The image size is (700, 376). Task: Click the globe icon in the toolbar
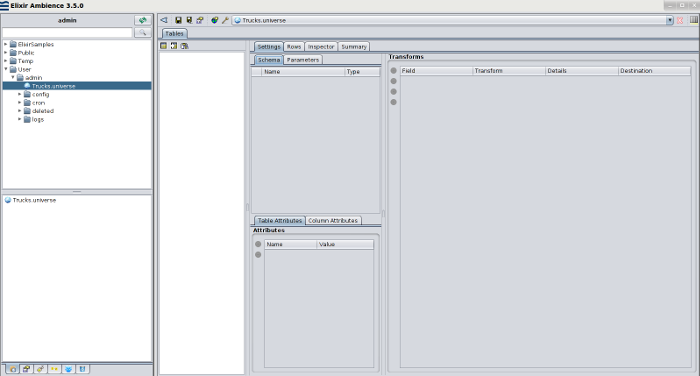point(215,20)
